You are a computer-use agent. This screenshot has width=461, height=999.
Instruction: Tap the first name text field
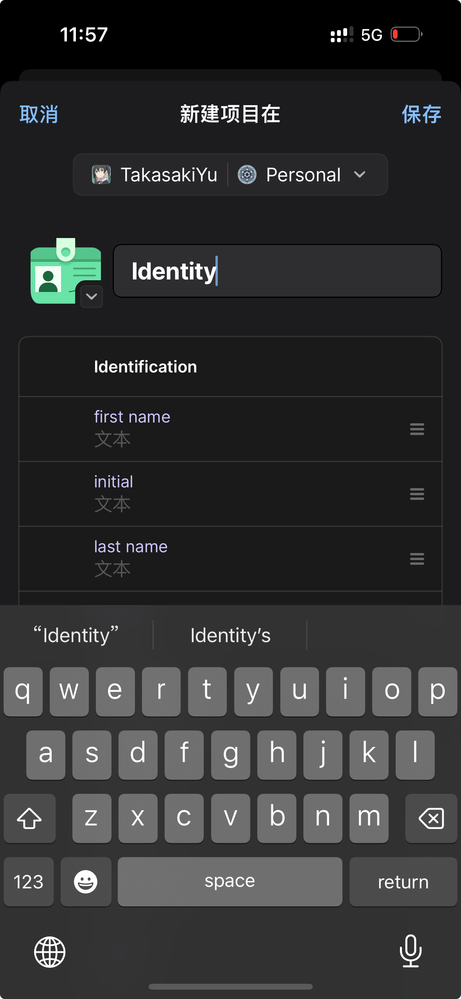point(230,429)
